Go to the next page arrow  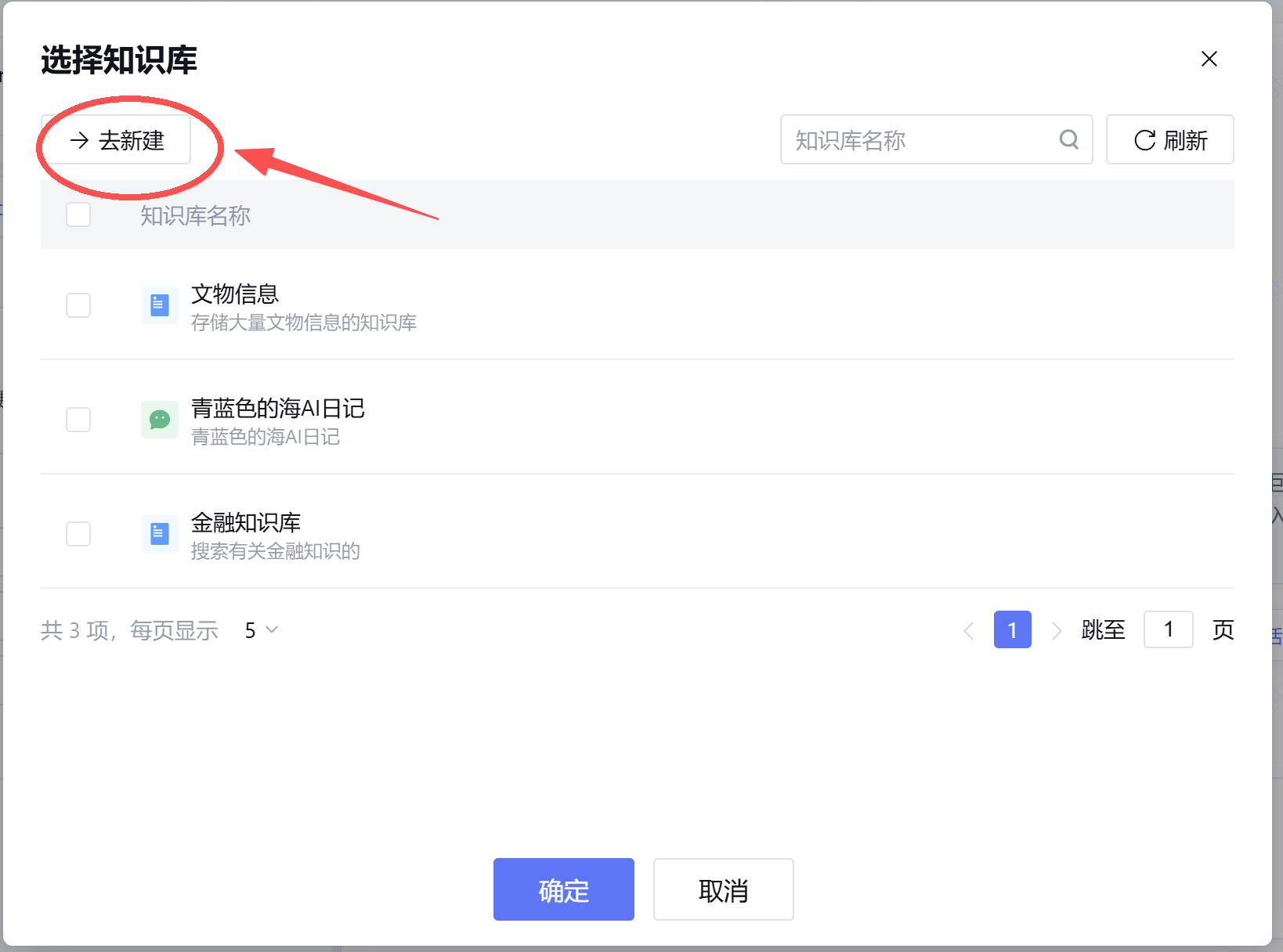[1056, 630]
